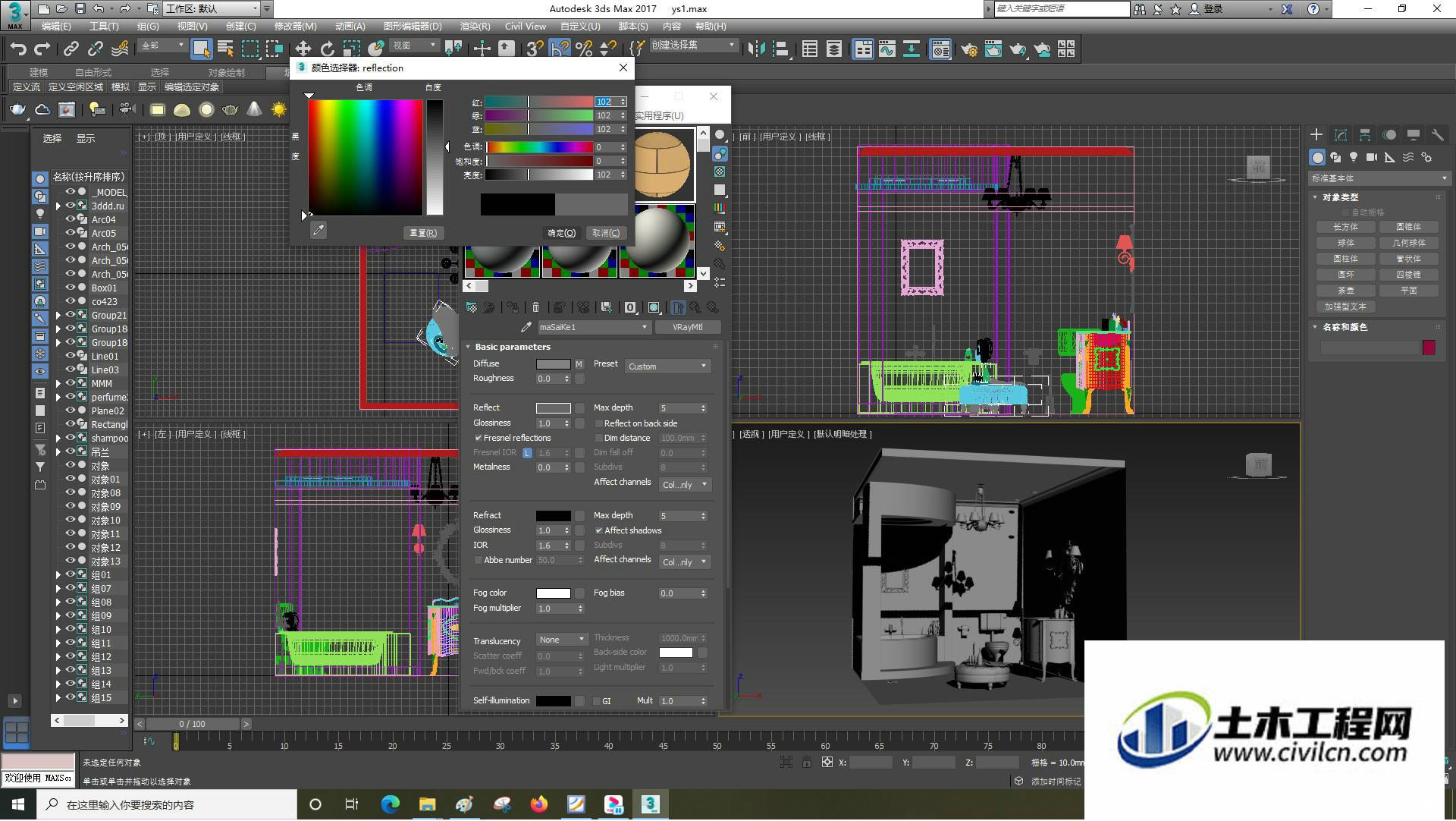The image size is (1456, 821).
Task: Click the Fog color white swatch
Action: (x=553, y=593)
